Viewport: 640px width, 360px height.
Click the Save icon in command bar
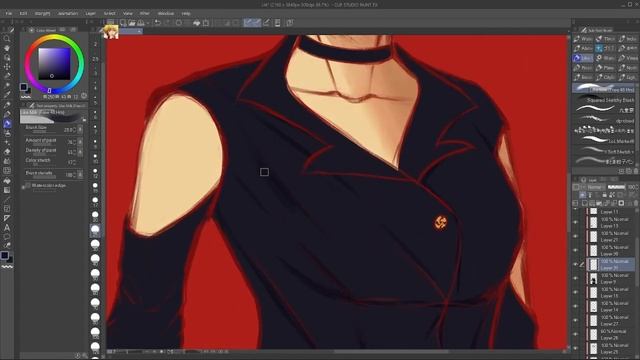[141, 23]
